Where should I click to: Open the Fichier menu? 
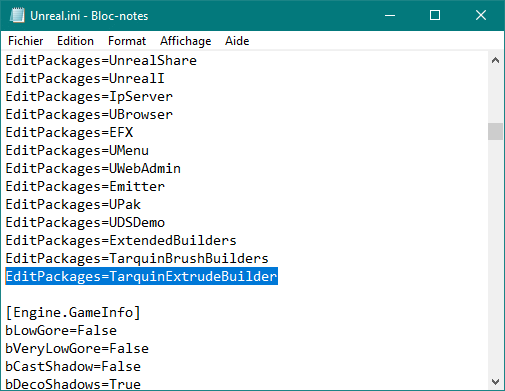coord(25,41)
